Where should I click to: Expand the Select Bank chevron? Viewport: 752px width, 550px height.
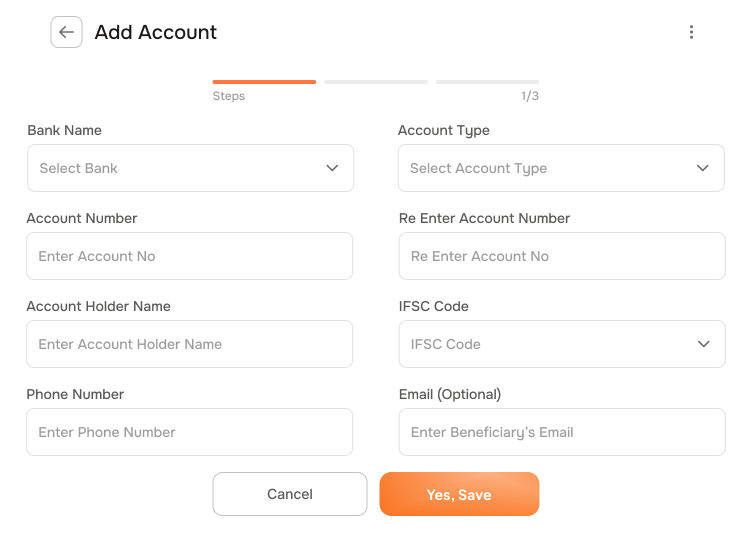(332, 168)
